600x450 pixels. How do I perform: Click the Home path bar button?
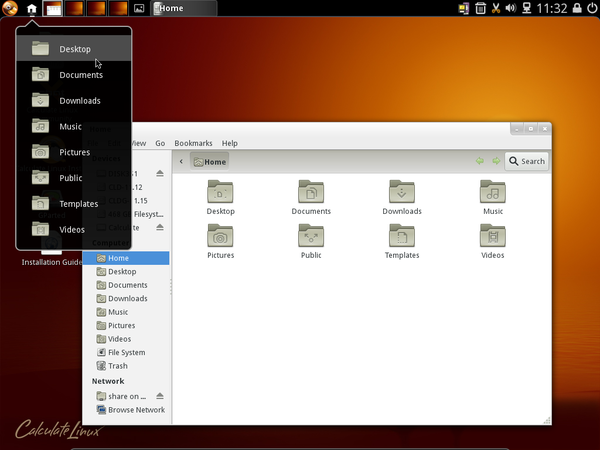tap(210, 162)
